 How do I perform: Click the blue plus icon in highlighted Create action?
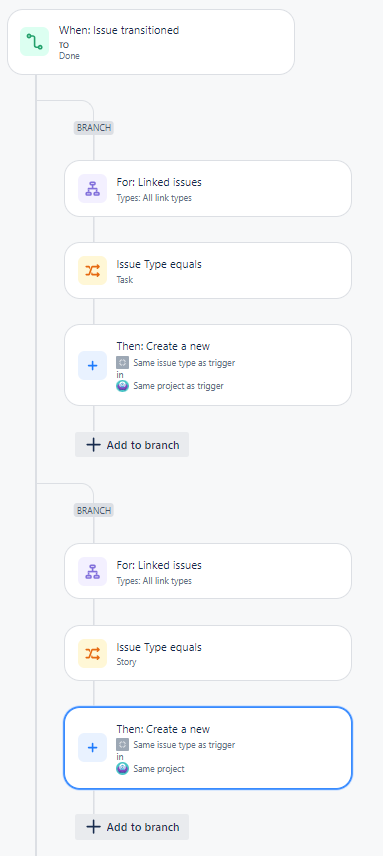pyautogui.click(x=92, y=748)
